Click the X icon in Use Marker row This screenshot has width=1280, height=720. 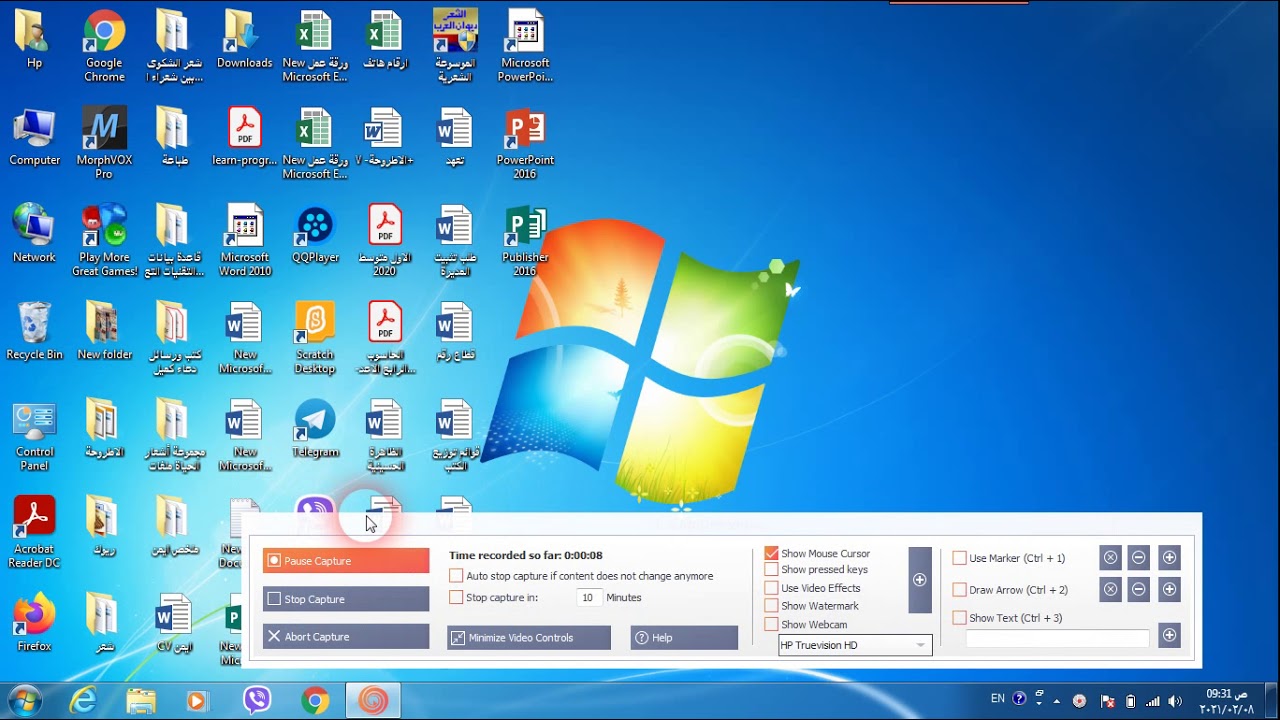click(x=1111, y=558)
